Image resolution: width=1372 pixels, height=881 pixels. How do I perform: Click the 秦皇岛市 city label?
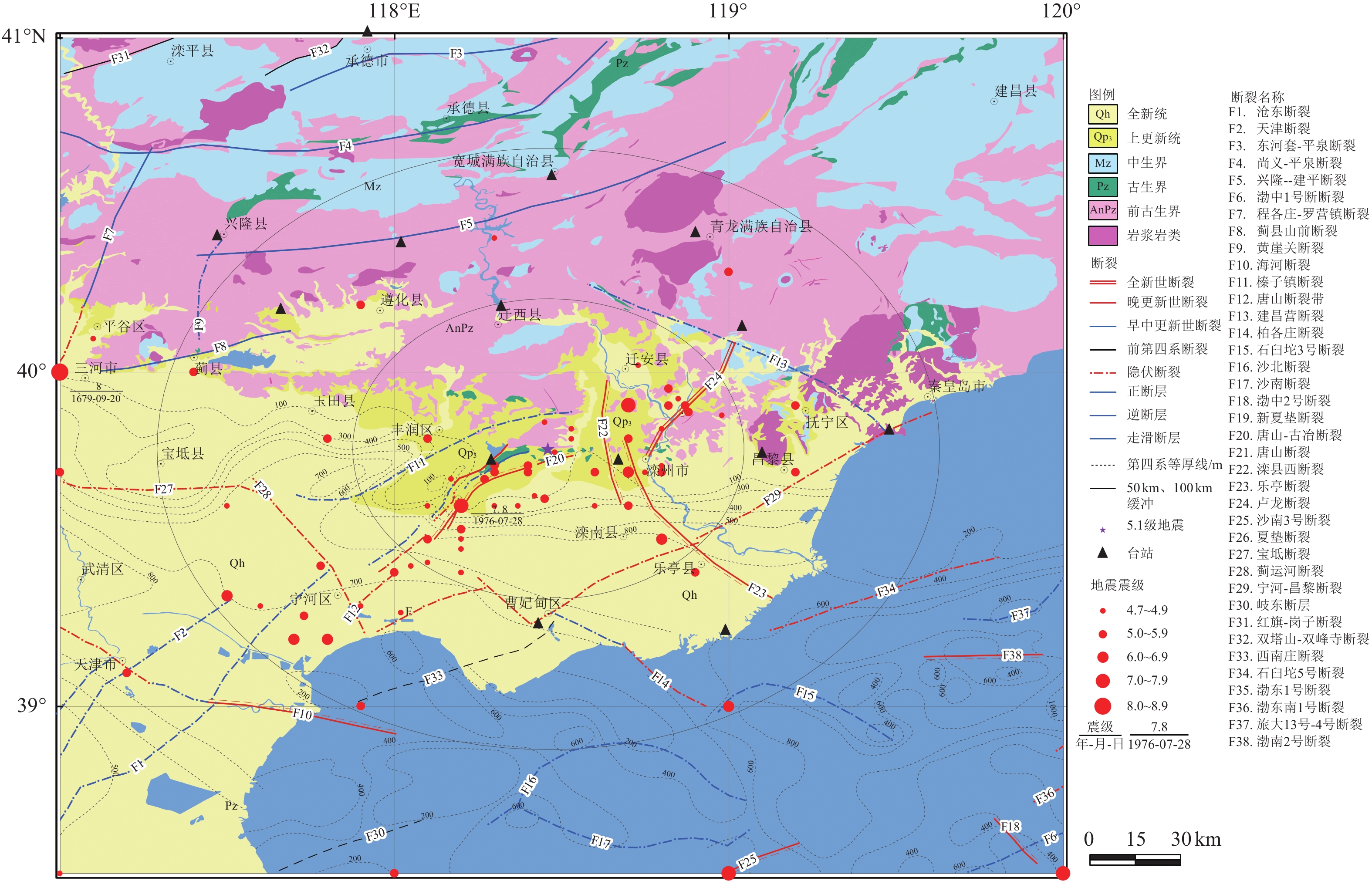pyautogui.click(x=956, y=386)
